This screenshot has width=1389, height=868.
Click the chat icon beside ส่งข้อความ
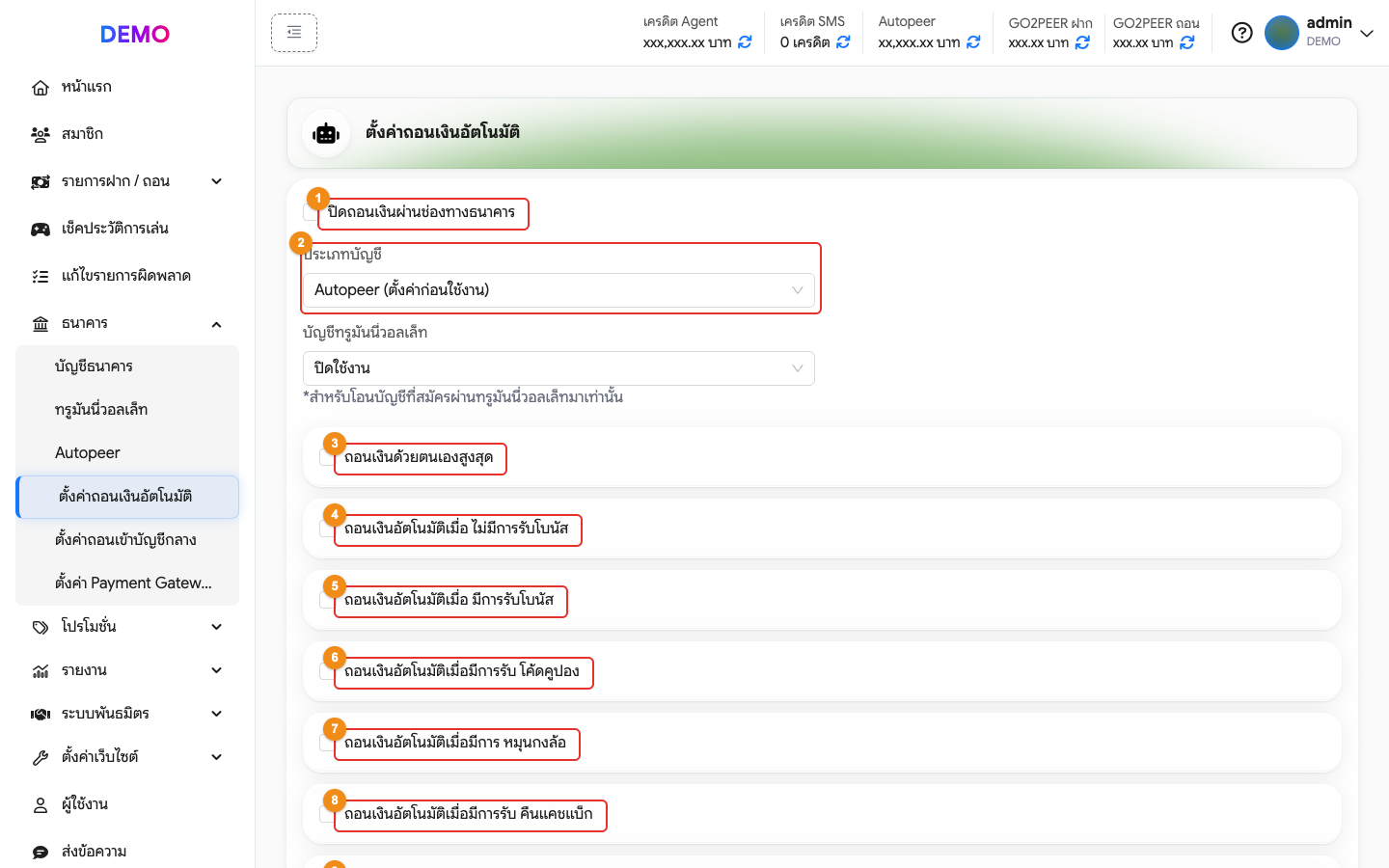point(41,853)
